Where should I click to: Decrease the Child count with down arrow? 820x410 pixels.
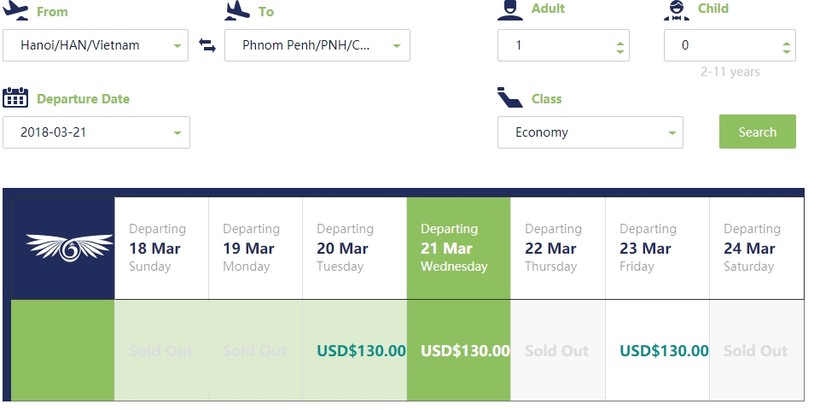(x=786, y=51)
